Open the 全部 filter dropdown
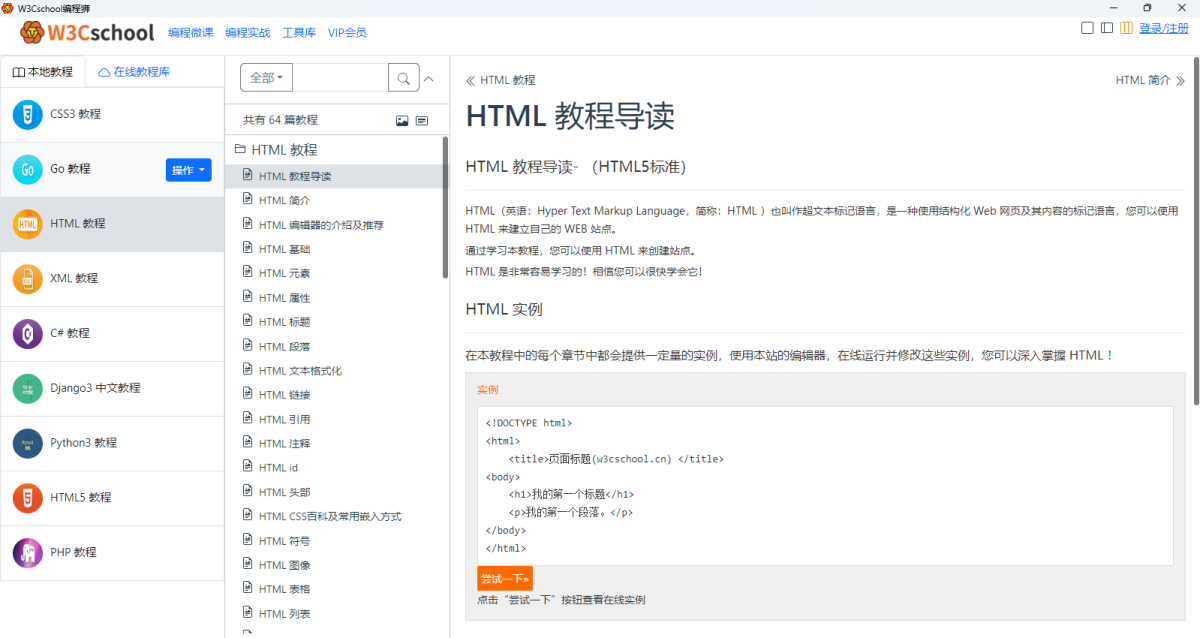This screenshot has width=1200, height=638. (266, 78)
